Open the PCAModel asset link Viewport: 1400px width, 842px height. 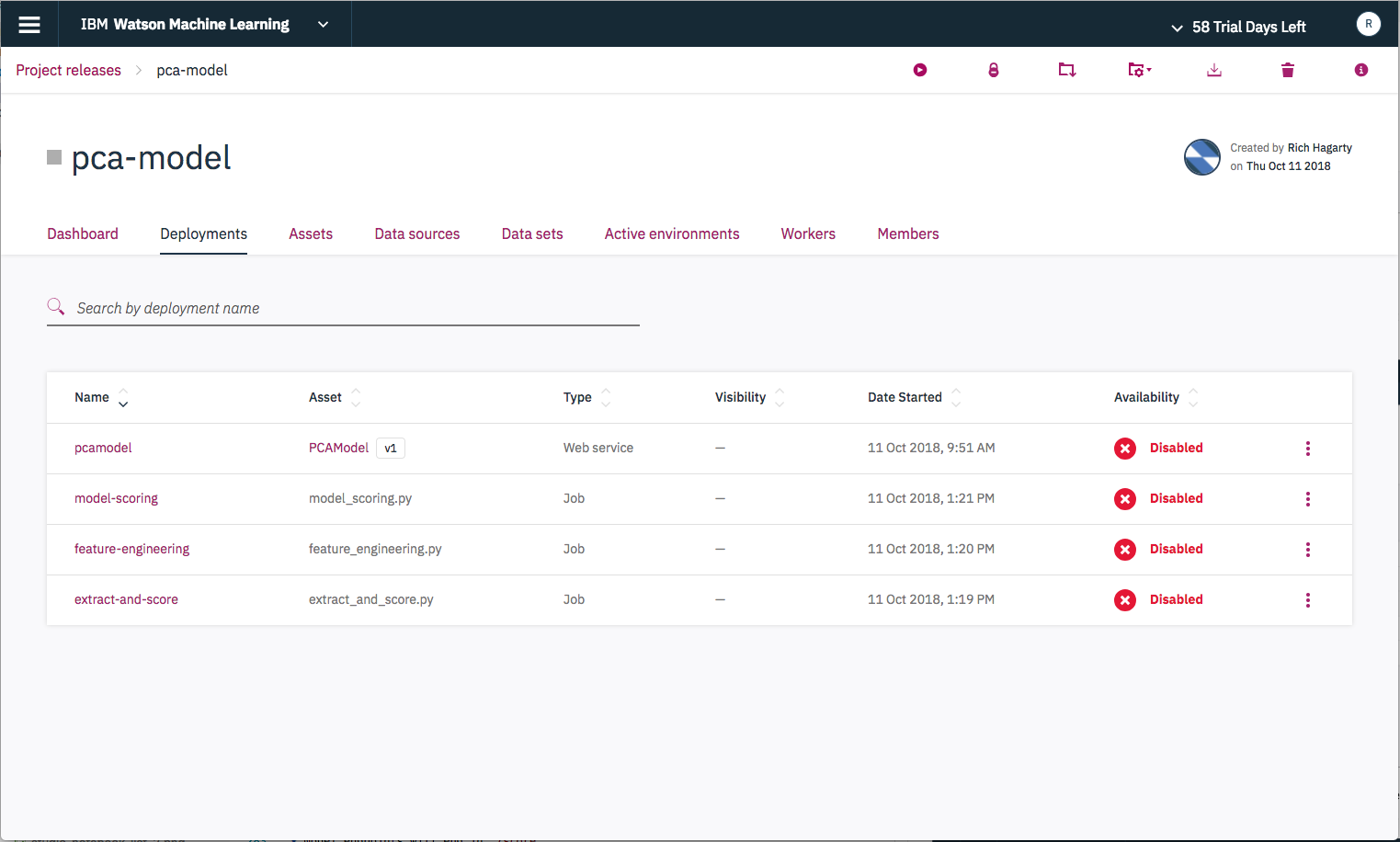point(338,448)
